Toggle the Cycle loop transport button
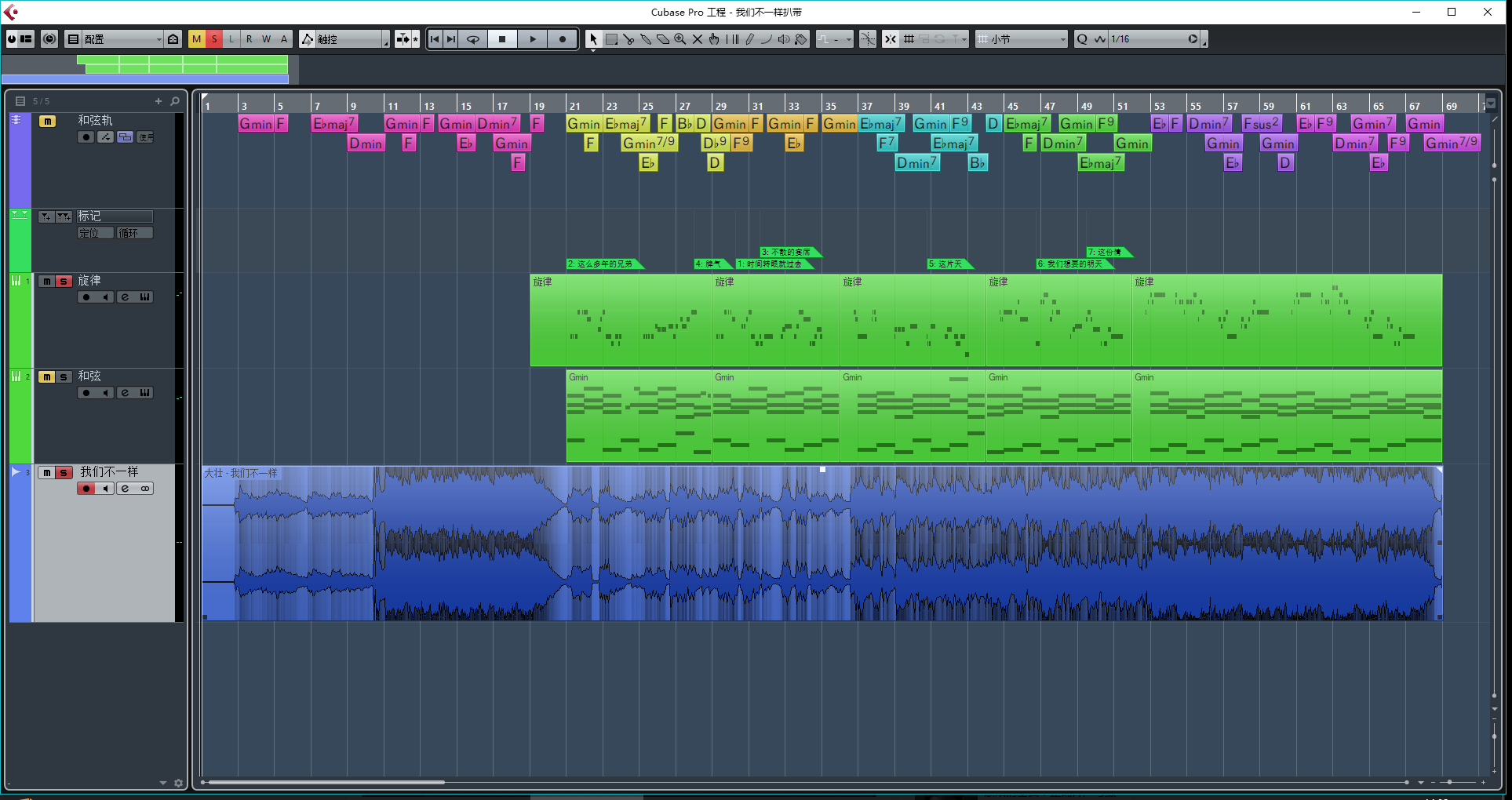Screen dimensions: 1512x800 pyautogui.click(x=473, y=38)
